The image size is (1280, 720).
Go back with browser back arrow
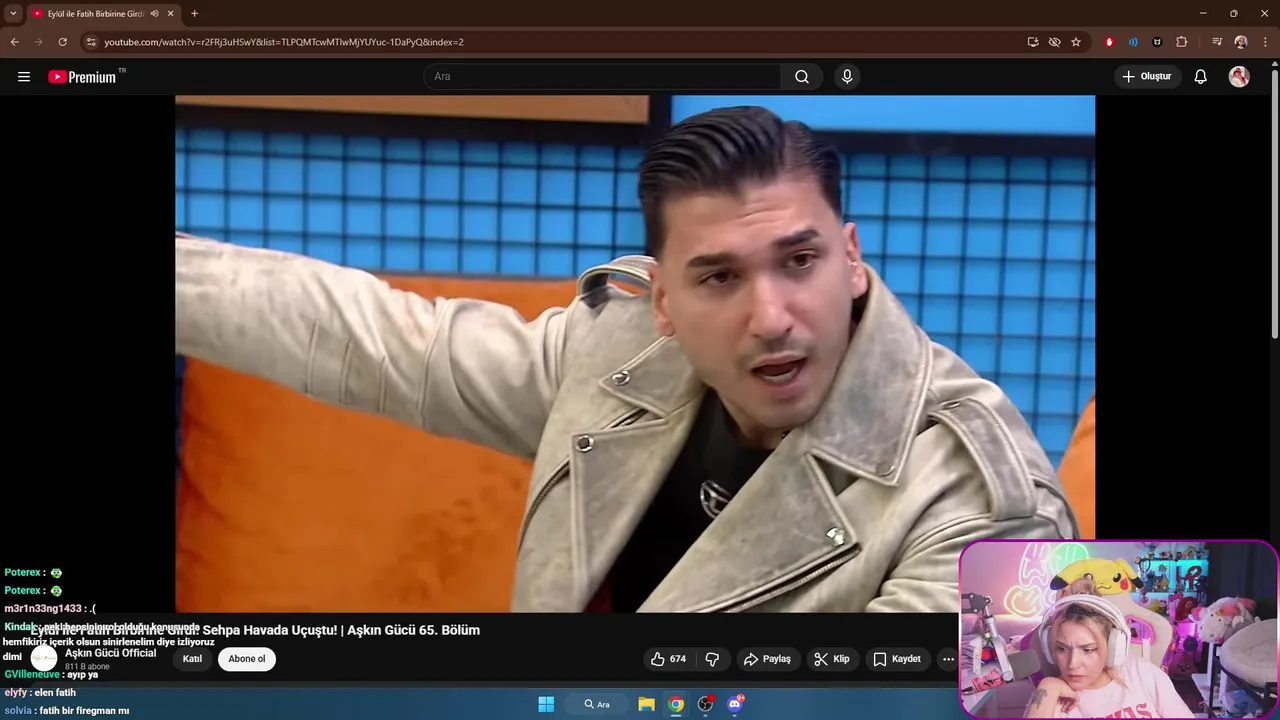point(14,42)
